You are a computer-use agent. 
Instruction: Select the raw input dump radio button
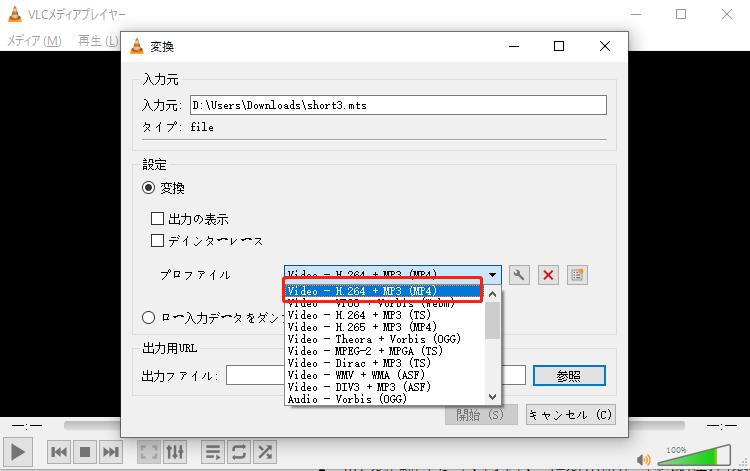[x=148, y=318]
